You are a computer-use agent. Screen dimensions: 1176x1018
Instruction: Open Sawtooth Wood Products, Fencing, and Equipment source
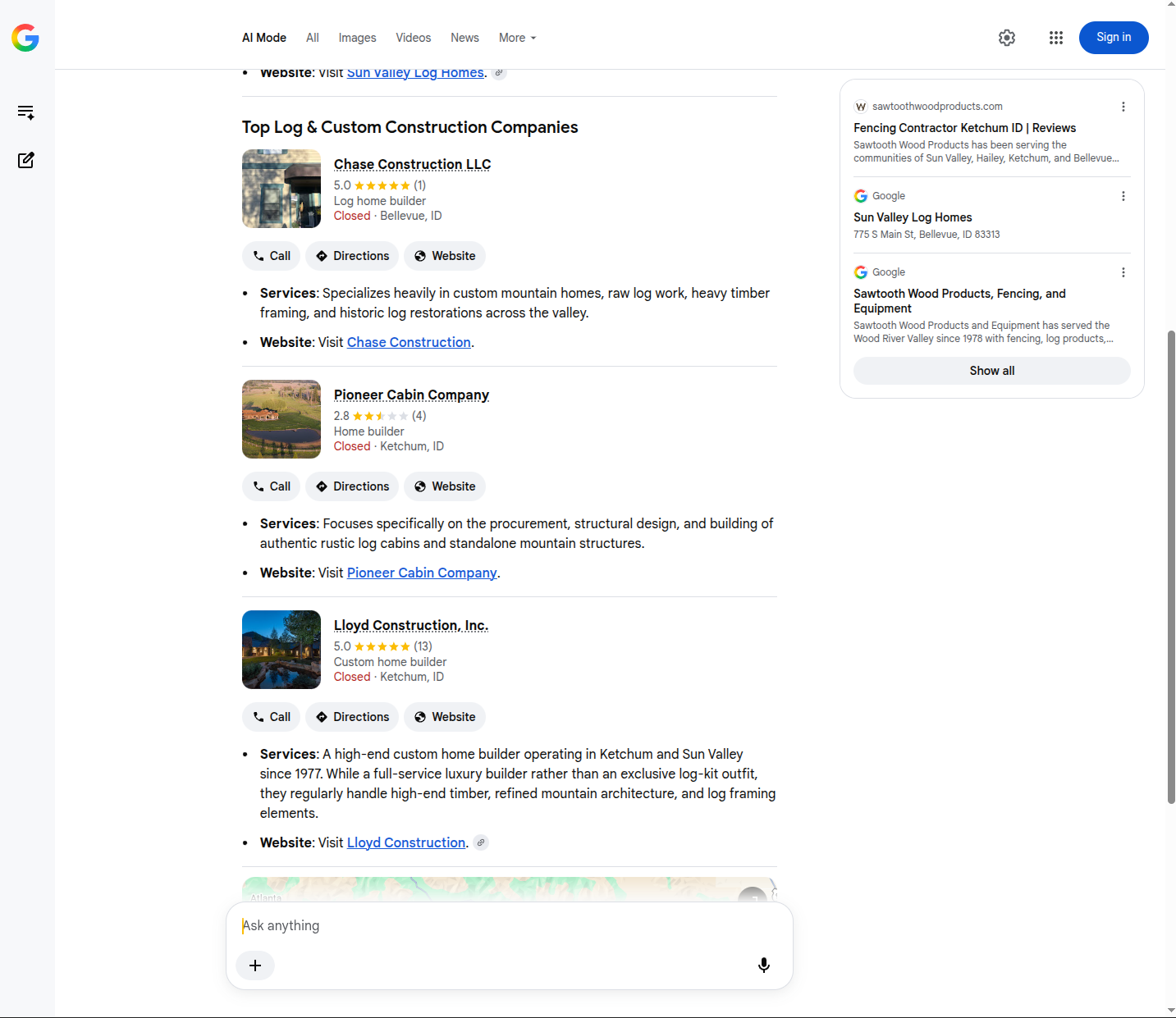pos(959,301)
